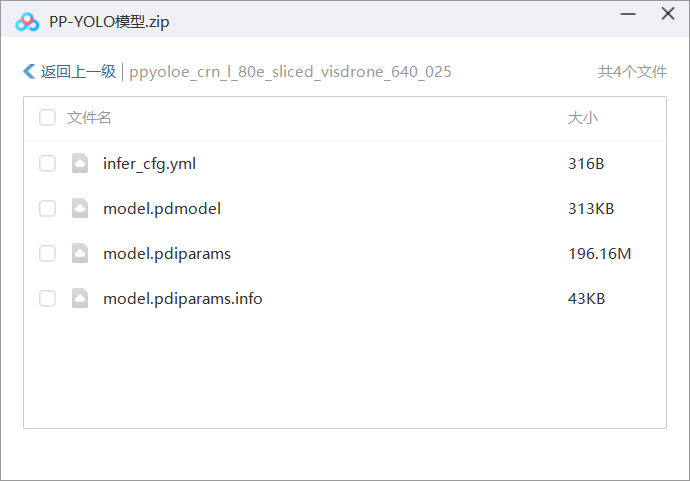Click the PP-YOLO模型.zip window title
Image resolution: width=690 pixels, height=481 pixels.
click(109, 22)
